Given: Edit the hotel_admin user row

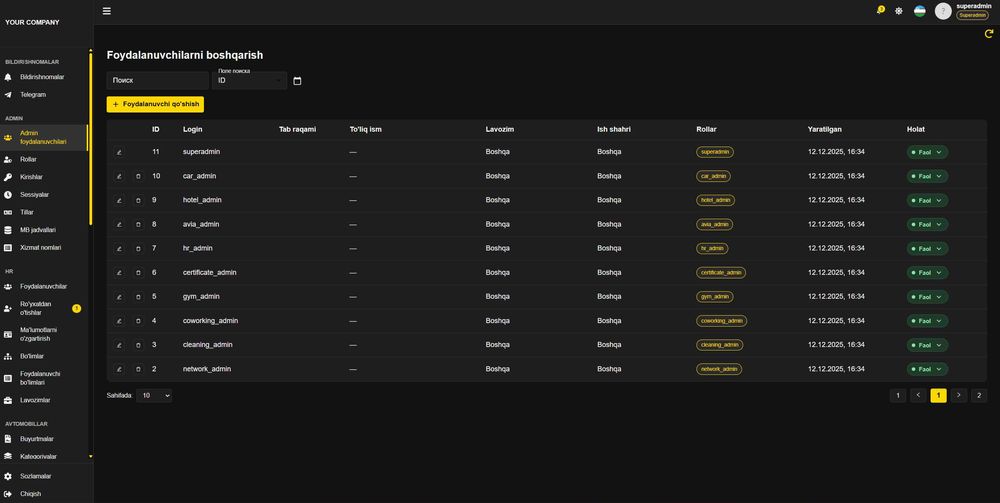Looking at the screenshot, I should click(119, 200).
